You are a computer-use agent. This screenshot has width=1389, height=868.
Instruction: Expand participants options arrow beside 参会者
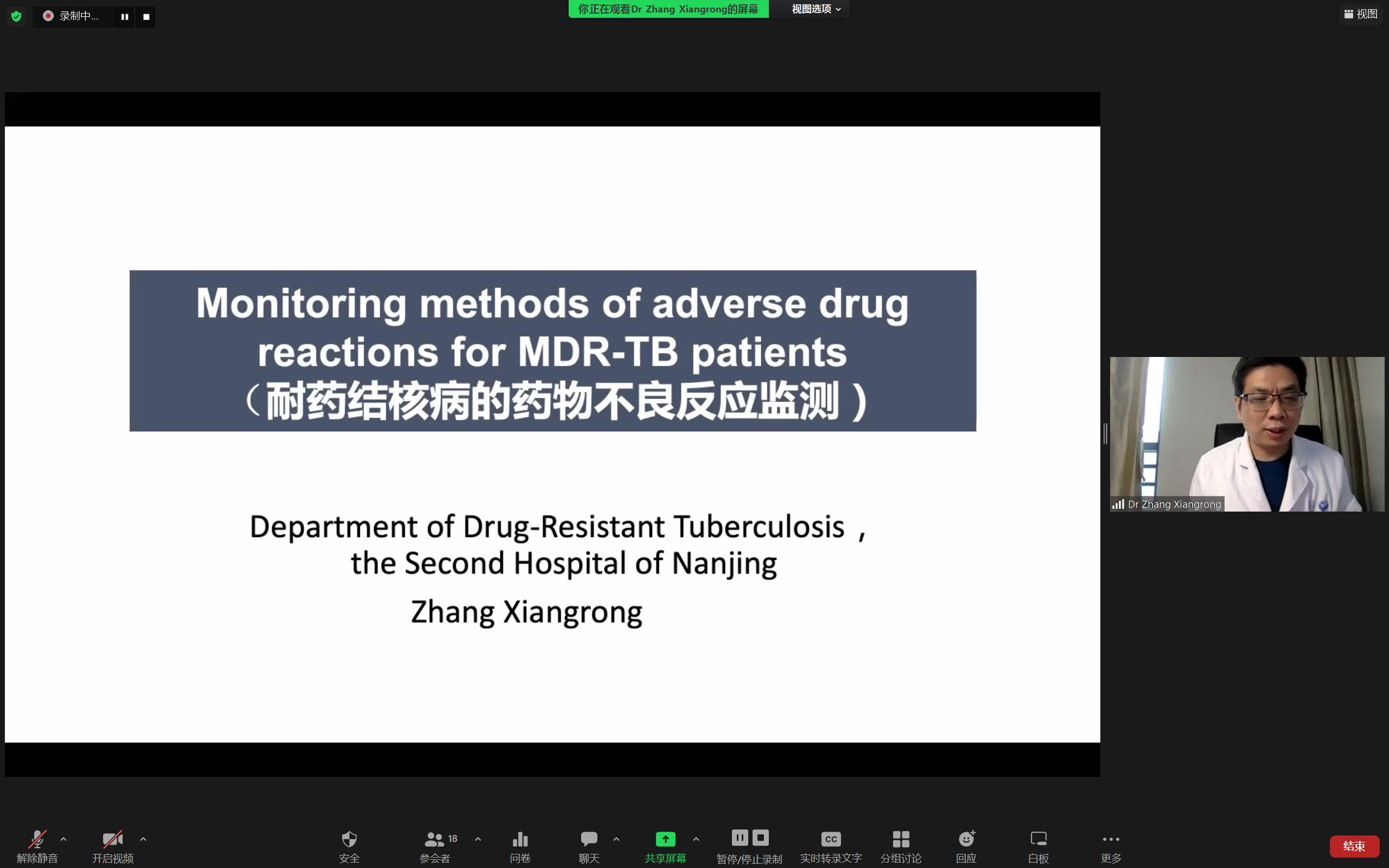click(478, 839)
